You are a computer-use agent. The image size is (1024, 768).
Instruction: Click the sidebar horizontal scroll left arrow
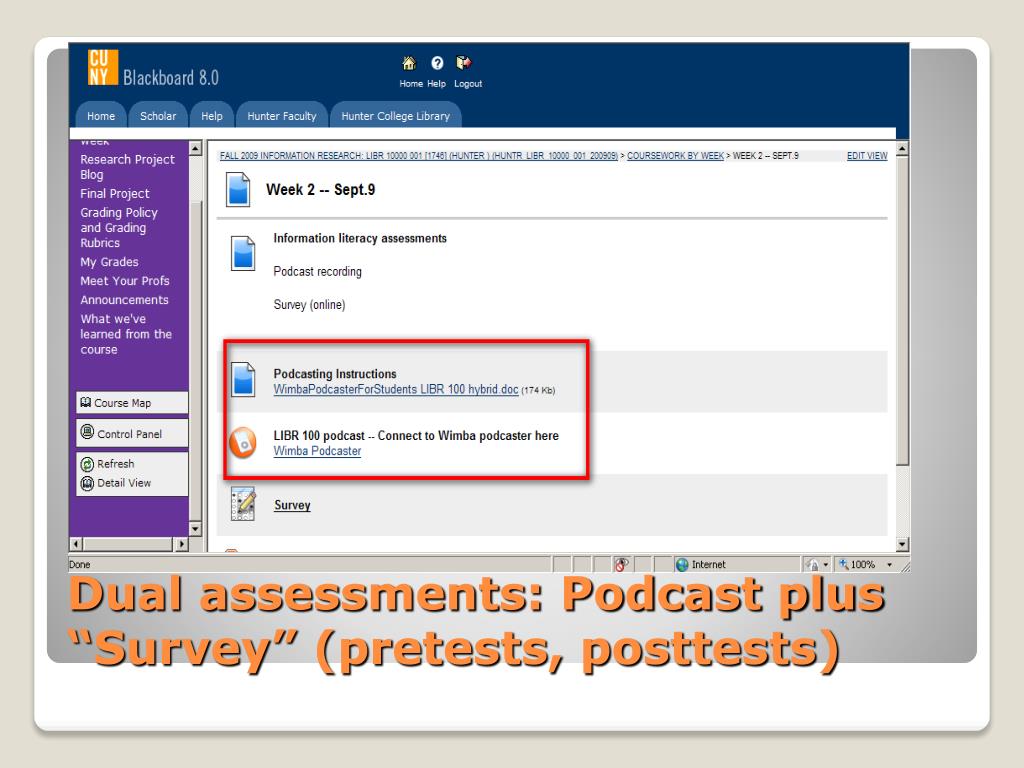[76, 544]
